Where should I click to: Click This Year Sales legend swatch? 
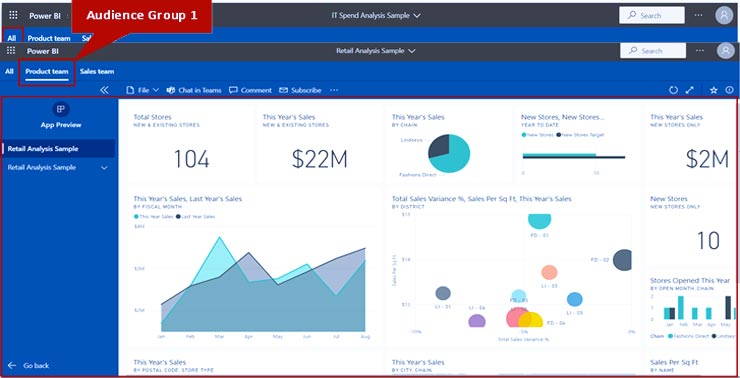coord(136,217)
